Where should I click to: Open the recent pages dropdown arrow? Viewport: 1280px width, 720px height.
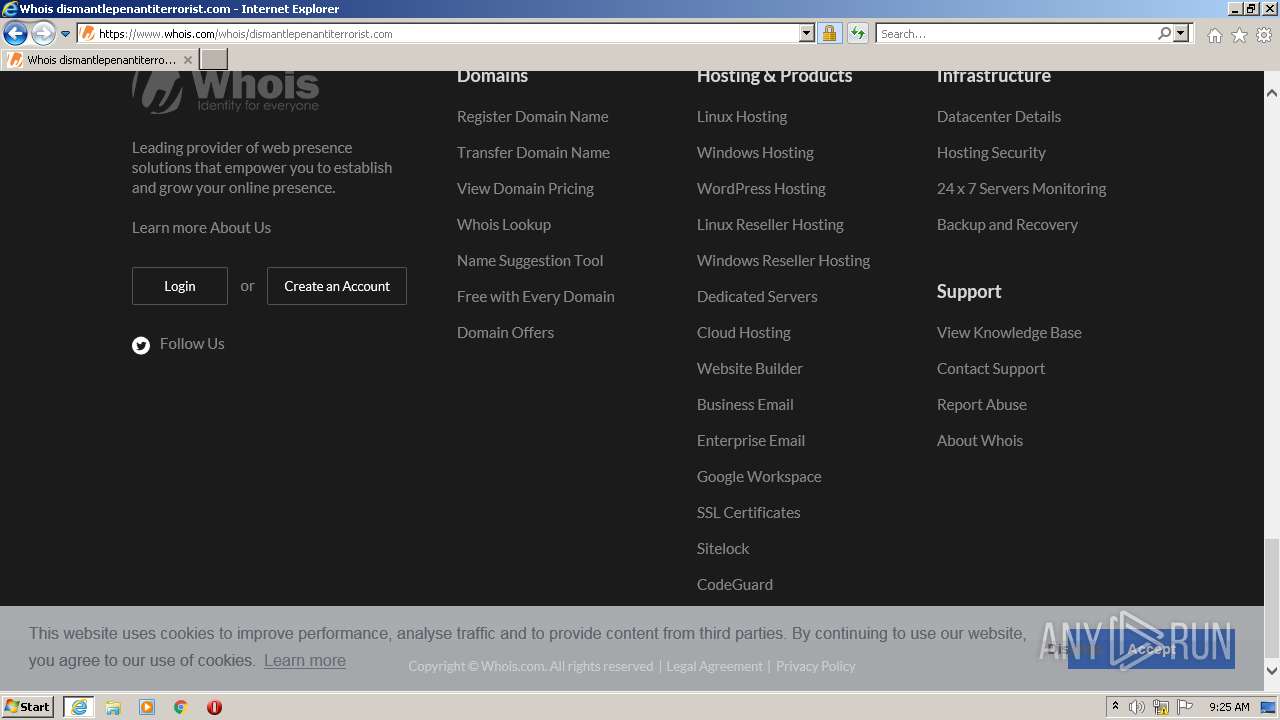66,34
